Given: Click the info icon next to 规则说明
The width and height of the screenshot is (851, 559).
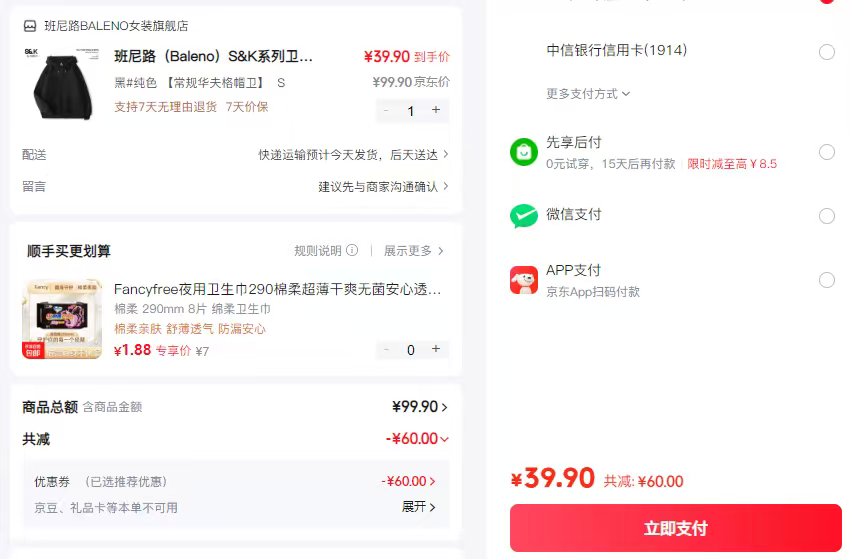Looking at the screenshot, I should (x=351, y=251).
